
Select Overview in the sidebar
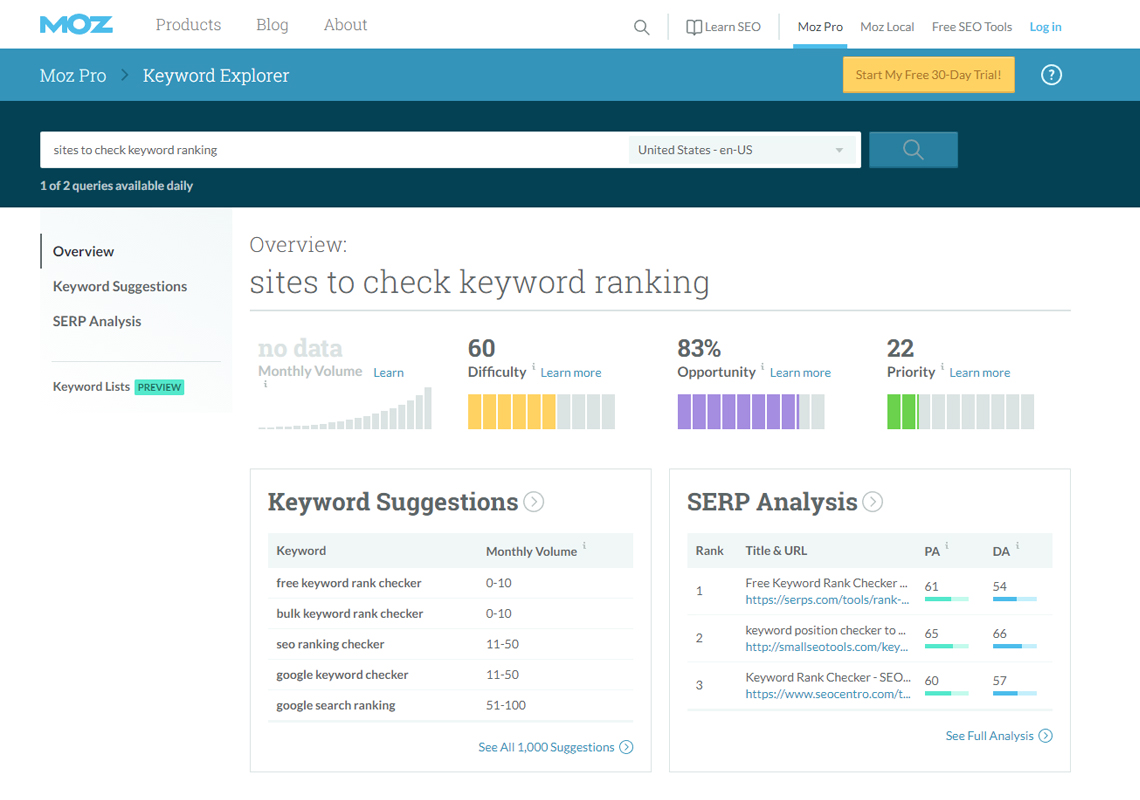84,252
